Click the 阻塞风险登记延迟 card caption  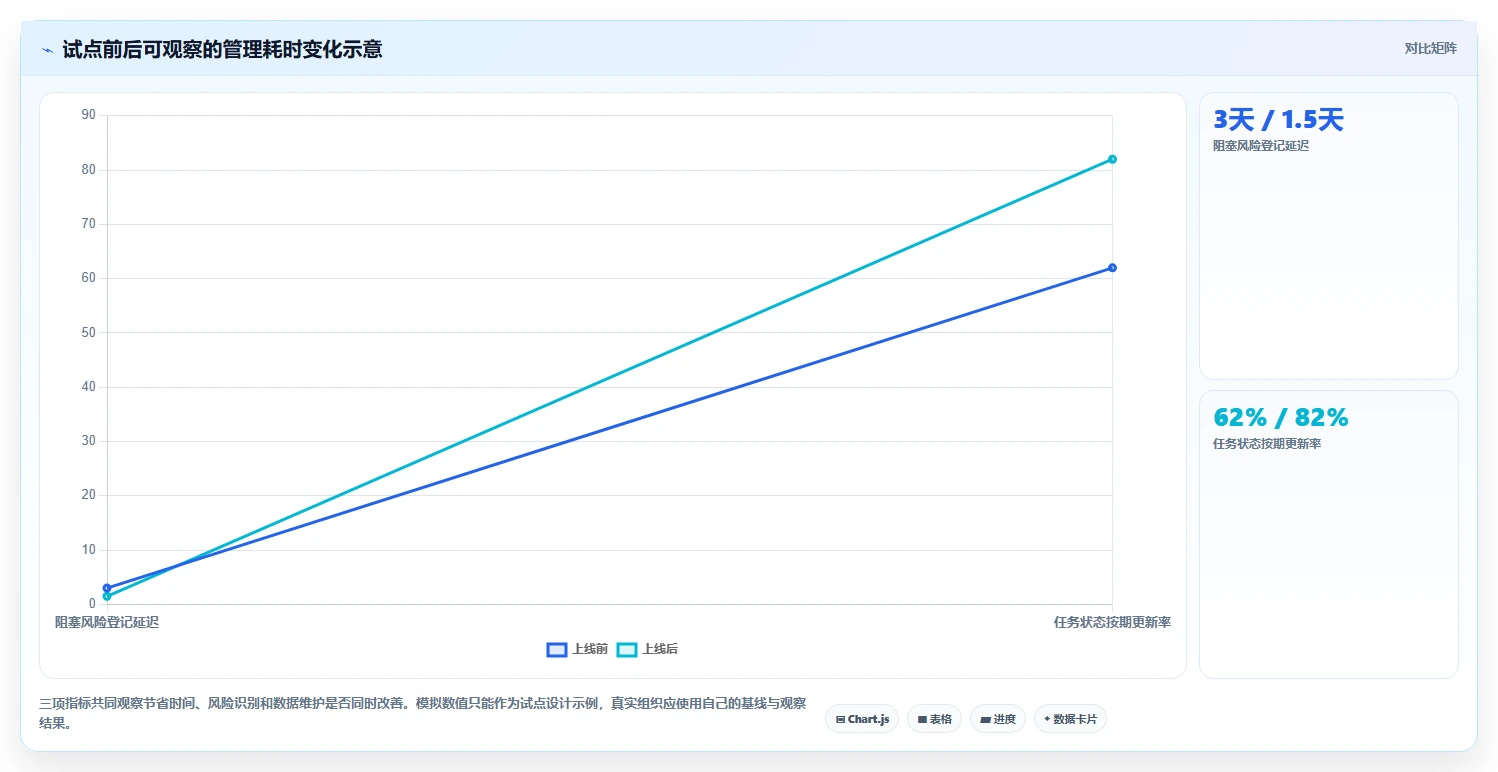pyautogui.click(x=1261, y=146)
